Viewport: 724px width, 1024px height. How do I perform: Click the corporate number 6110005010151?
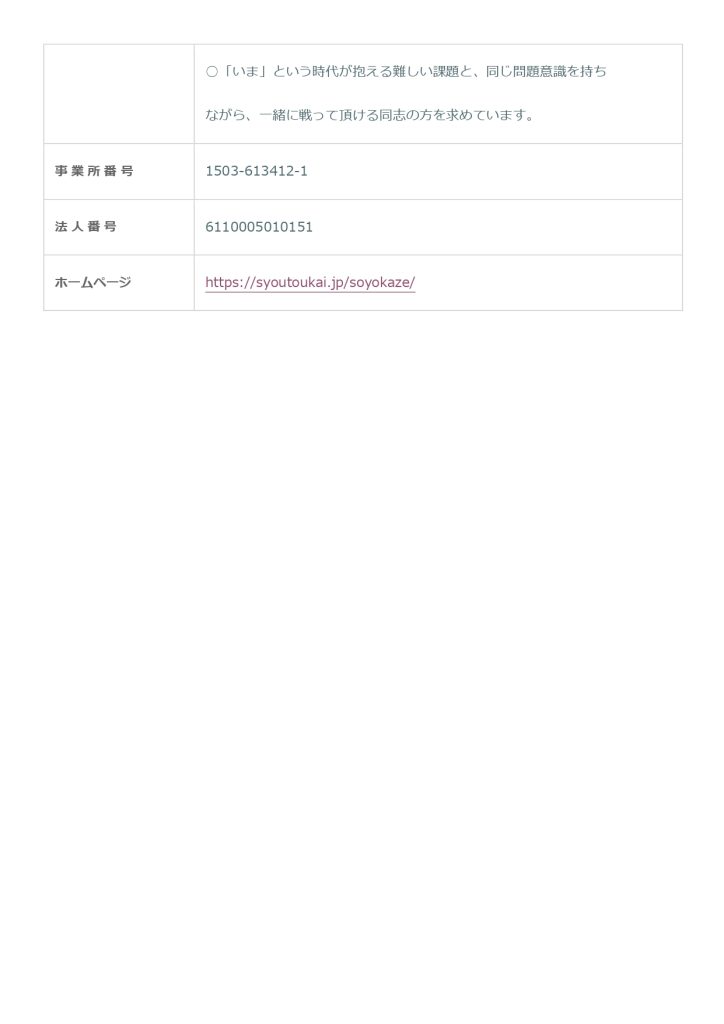pyautogui.click(x=259, y=227)
